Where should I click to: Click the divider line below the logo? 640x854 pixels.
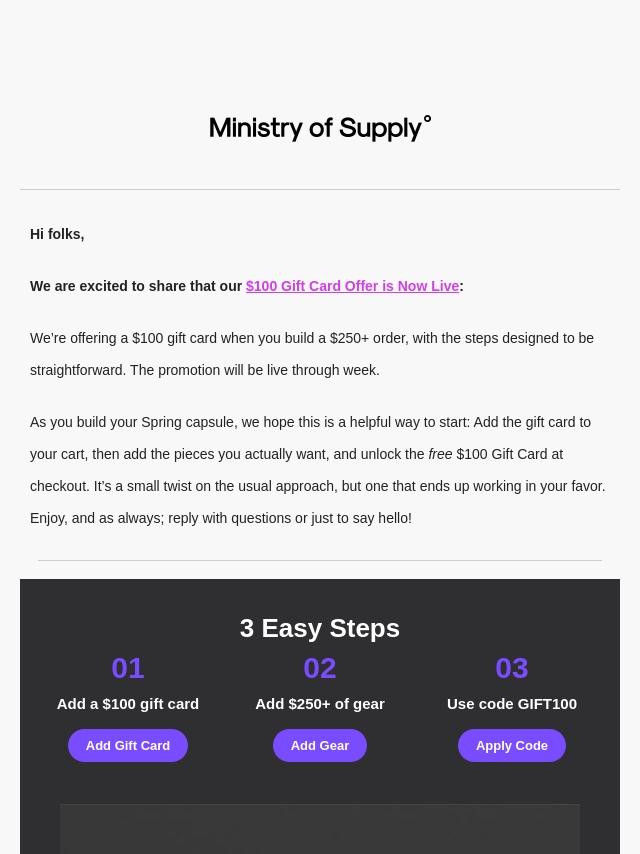320,189
